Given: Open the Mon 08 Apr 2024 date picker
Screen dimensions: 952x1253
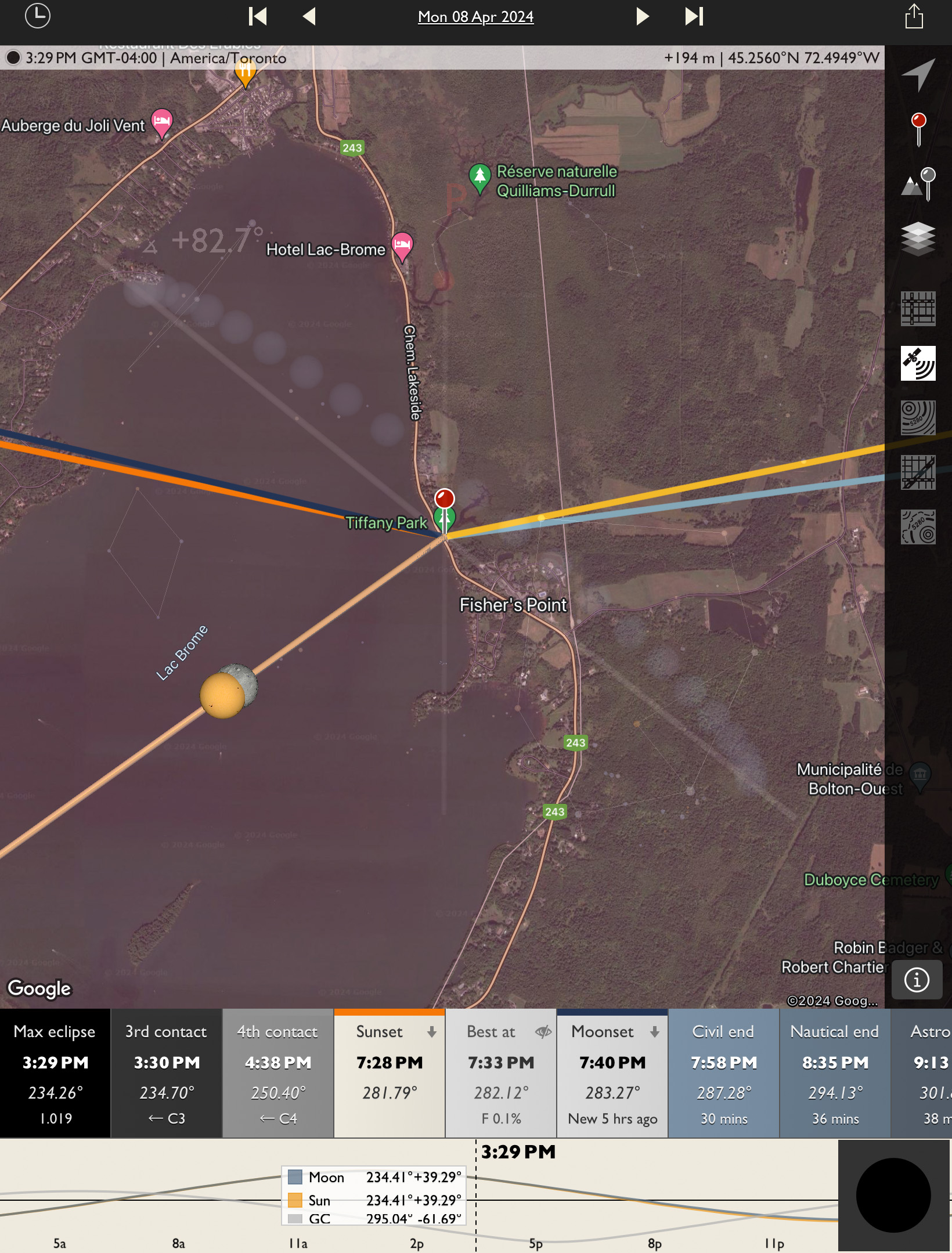Looking at the screenshot, I should [x=475, y=17].
